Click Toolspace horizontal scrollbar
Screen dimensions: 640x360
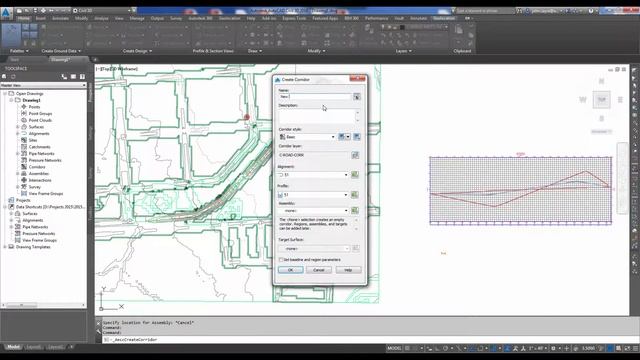[x=43, y=305]
